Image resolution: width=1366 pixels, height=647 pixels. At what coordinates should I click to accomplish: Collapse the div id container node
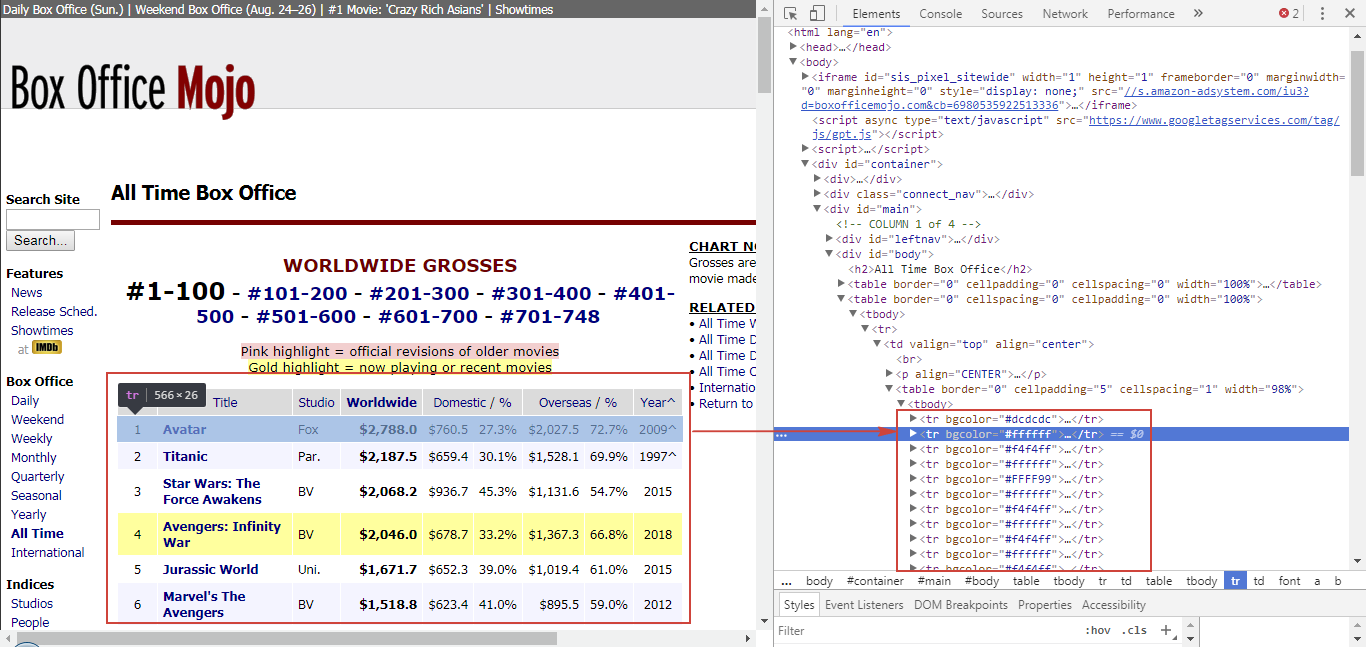(805, 164)
